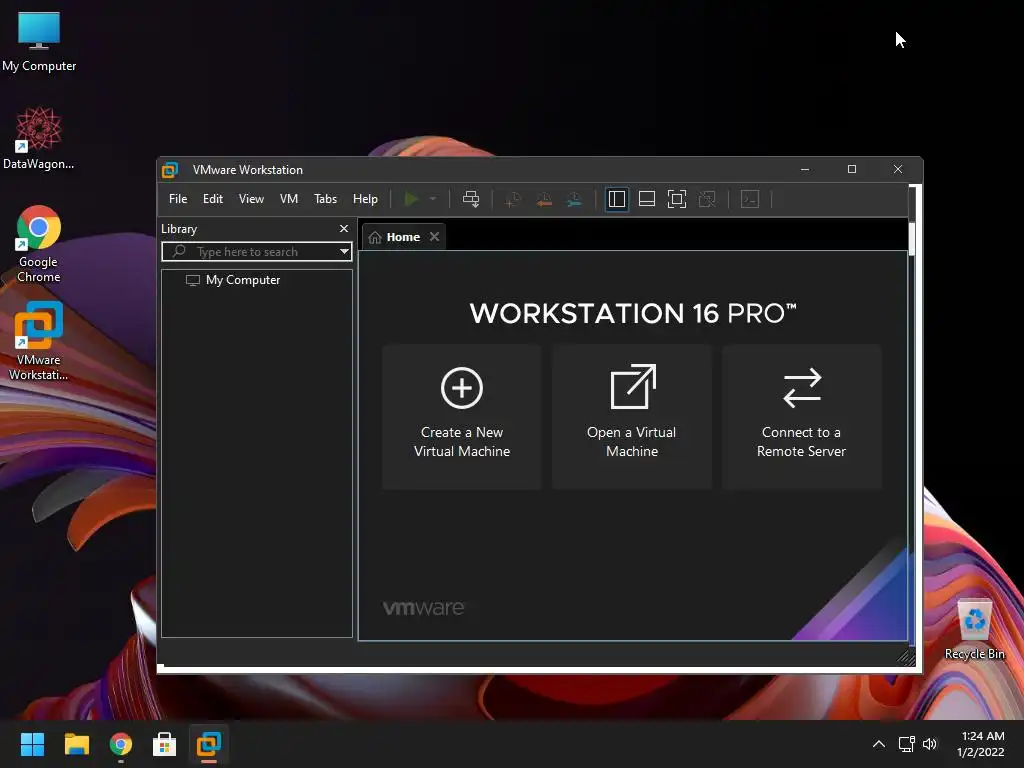Open File Explorer from taskbar
Viewport: 1024px width, 768px height.
point(76,744)
